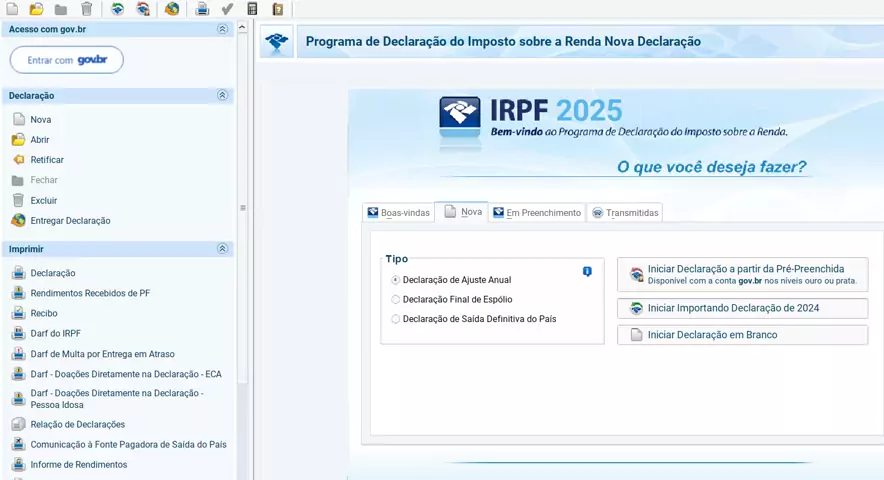Click the printer toolbar icon
Viewport: 884px width, 480px height.
[202, 8]
